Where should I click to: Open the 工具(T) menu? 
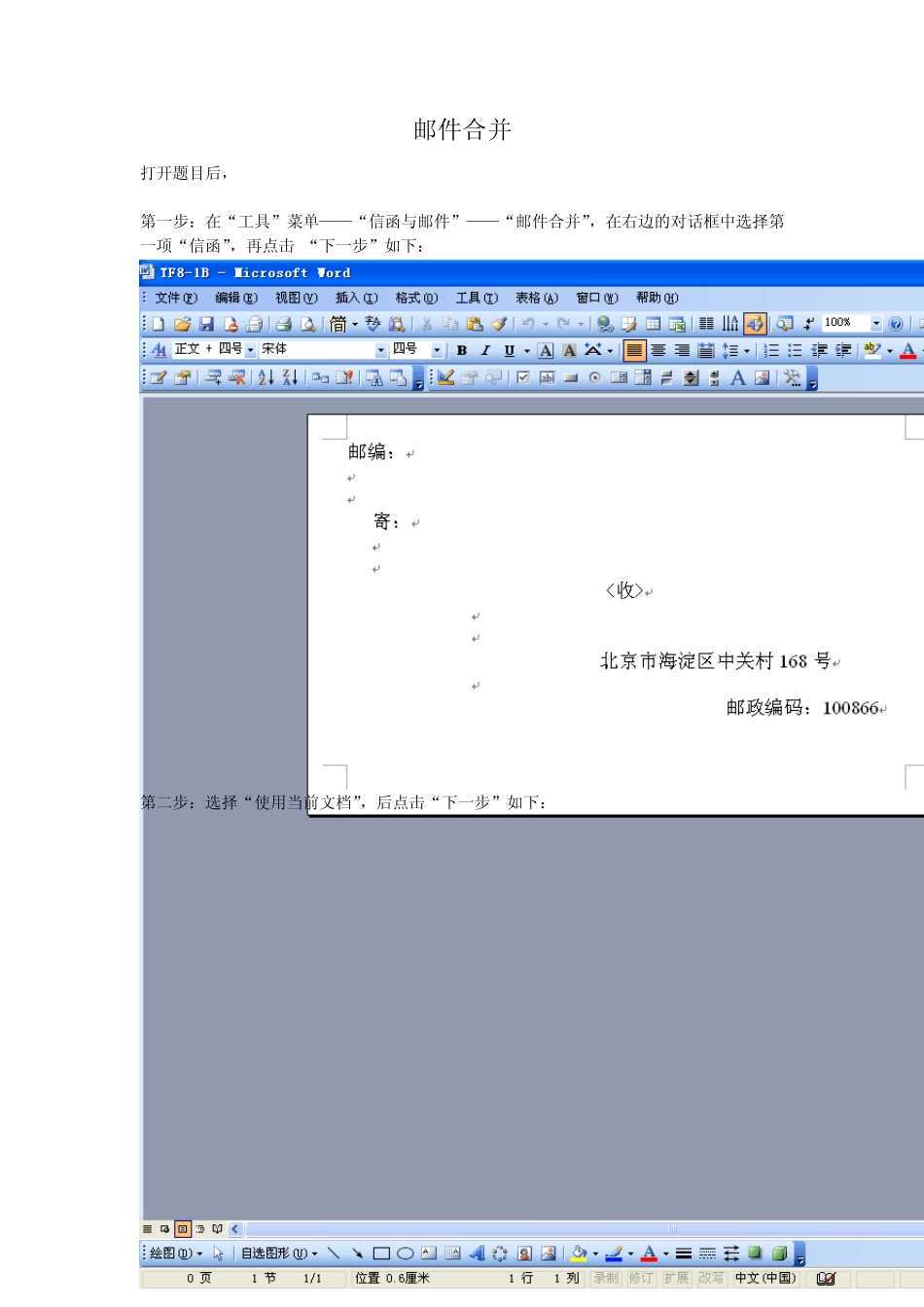pyautogui.click(x=477, y=299)
